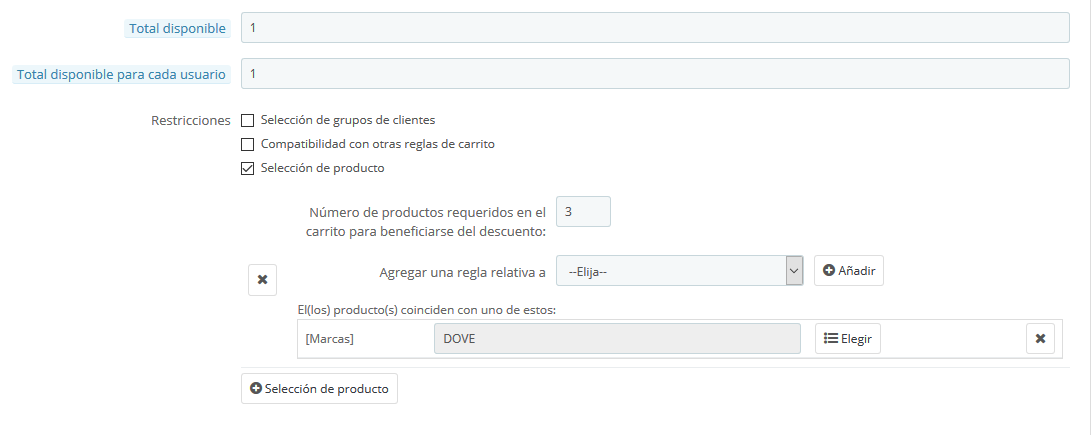Viewport: 1092px width, 435px height.
Task: Click the Total disponible para cada usuario label
Action: click(122, 74)
